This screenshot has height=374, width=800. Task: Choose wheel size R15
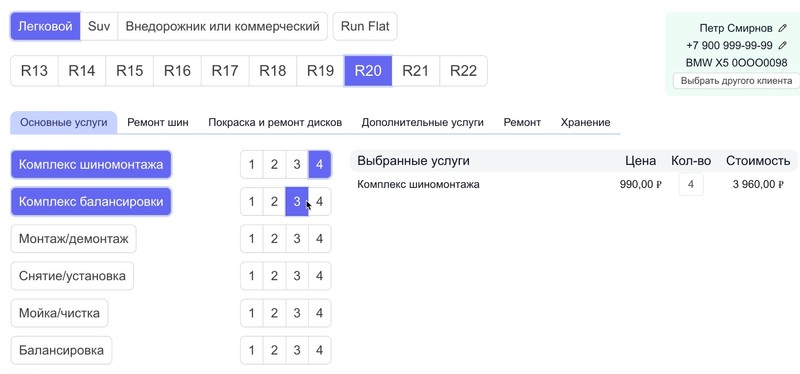[130, 71]
